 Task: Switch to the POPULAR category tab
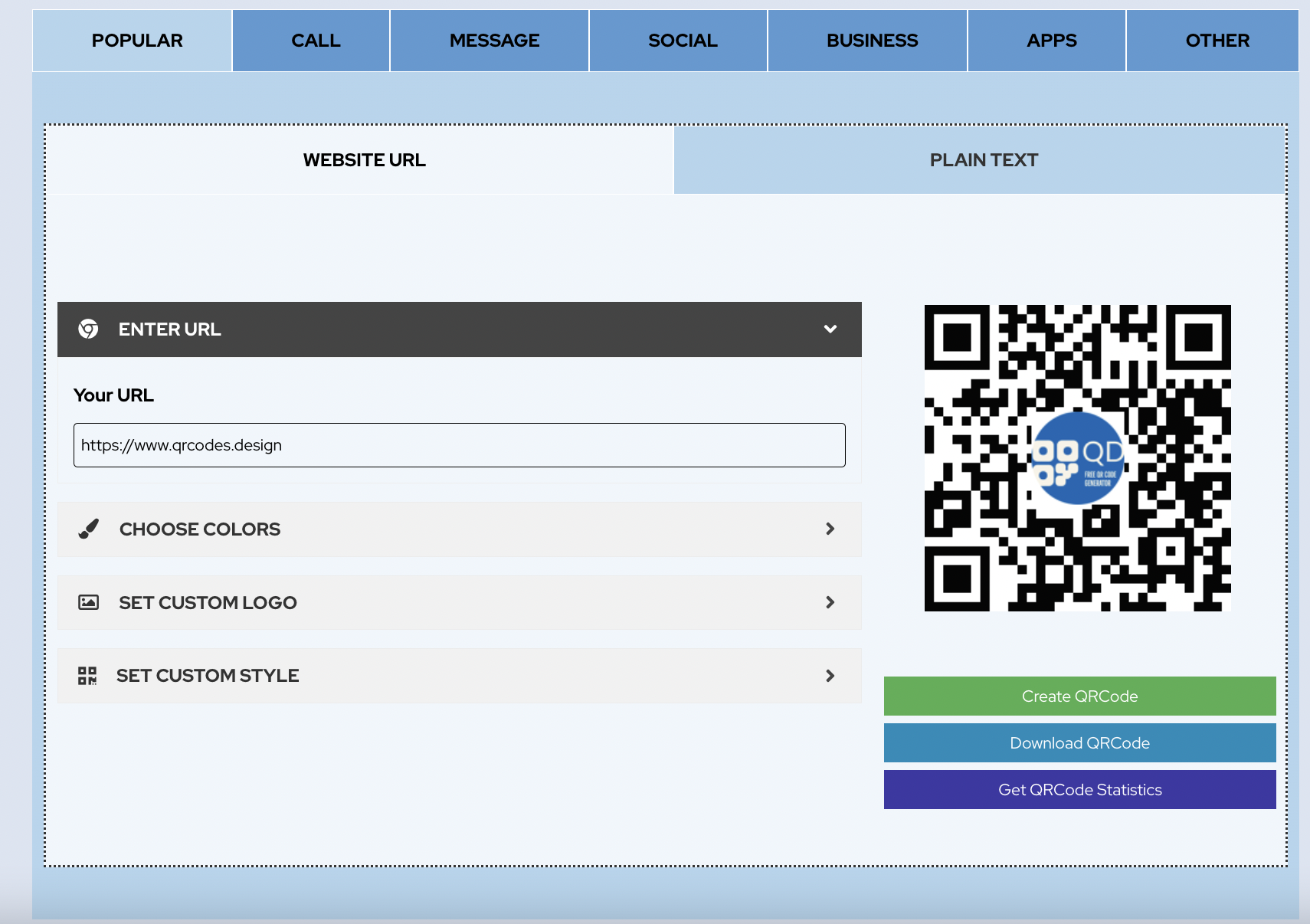pos(132,41)
